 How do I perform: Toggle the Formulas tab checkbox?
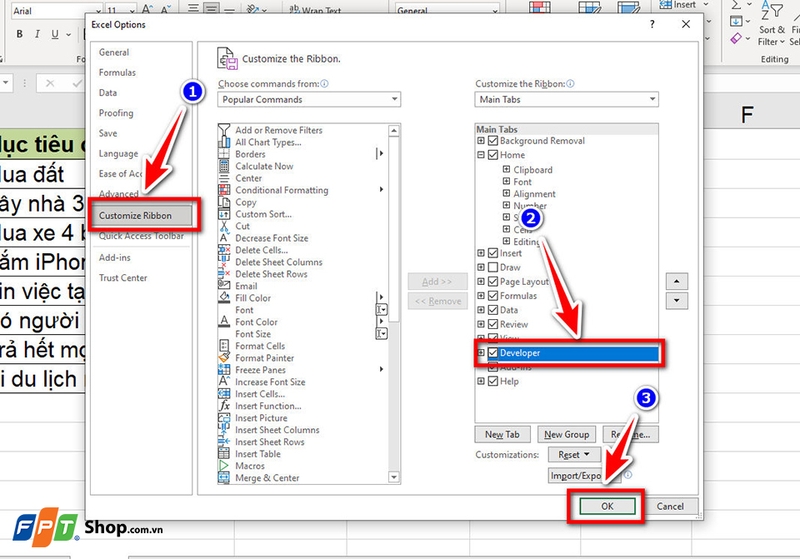pyautogui.click(x=493, y=295)
